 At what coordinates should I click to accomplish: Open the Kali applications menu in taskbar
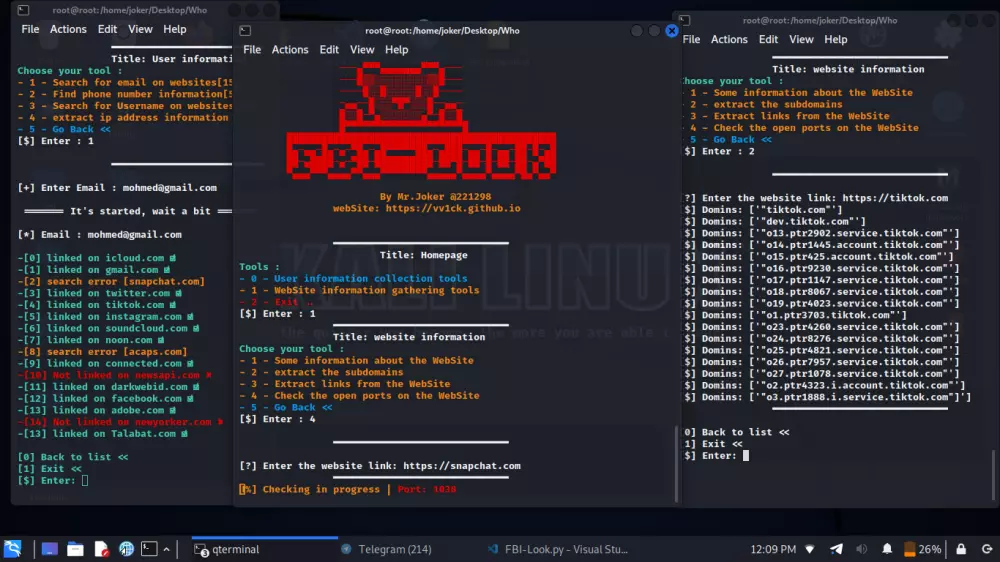pos(13,549)
